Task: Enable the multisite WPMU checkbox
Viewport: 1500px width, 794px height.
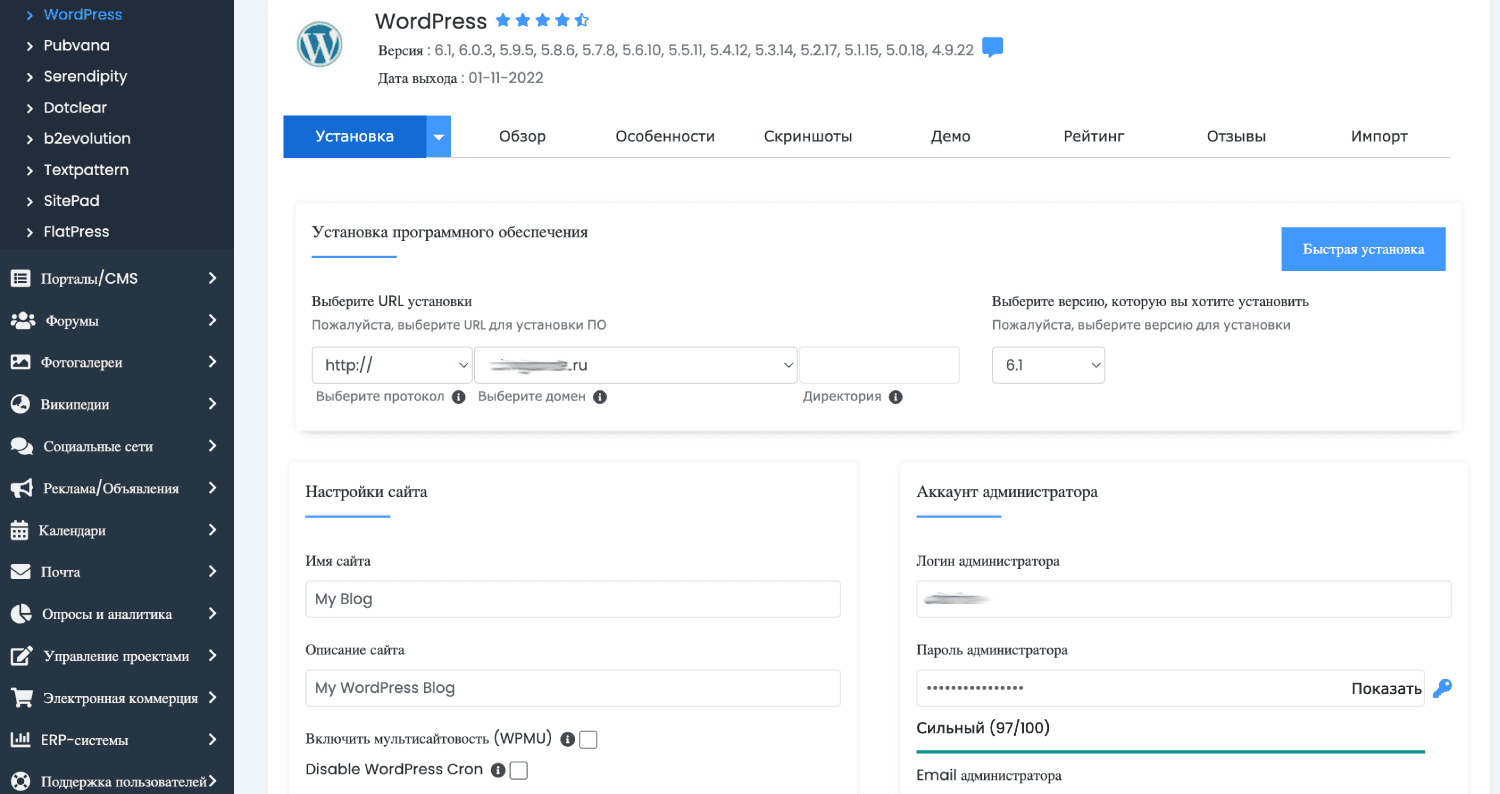Action: click(x=588, y=740)
